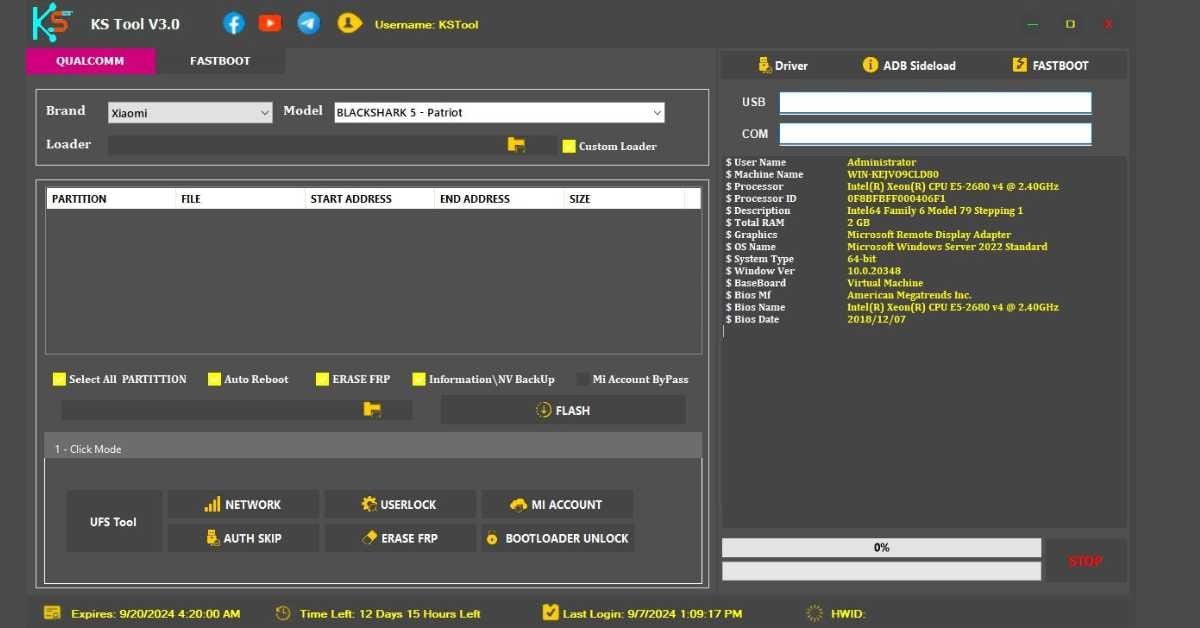This screenshot has height=628, width=1200.
Task: Click the ERASE FRP button in 1-Click Mode
Action: coord(400,538)
